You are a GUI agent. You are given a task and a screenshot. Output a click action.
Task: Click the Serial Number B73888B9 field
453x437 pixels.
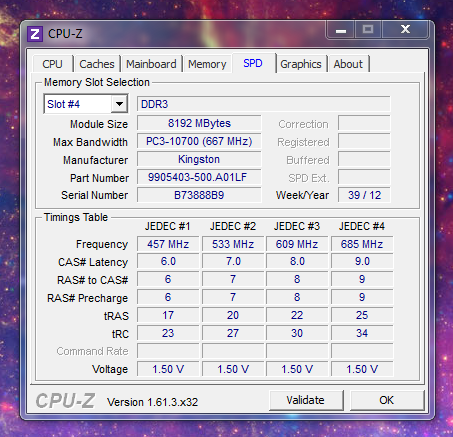coord(199,195)
